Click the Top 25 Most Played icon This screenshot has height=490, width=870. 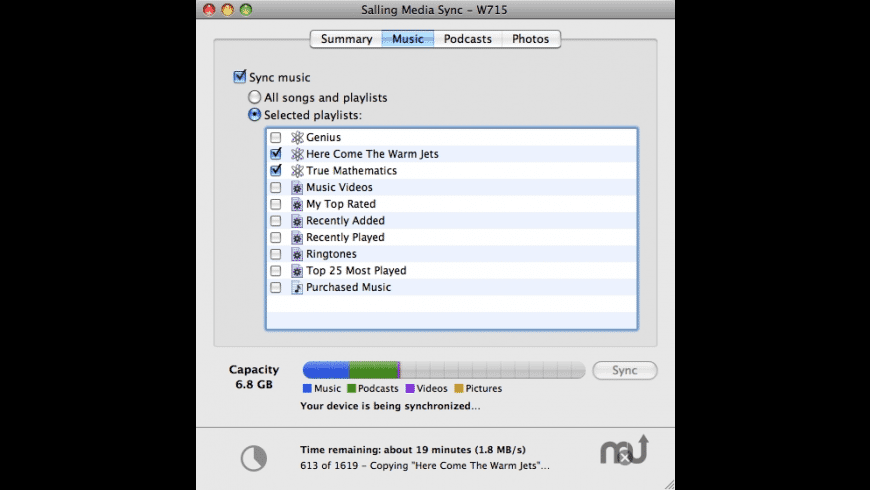pyautogui.click(x=297, y=271)
